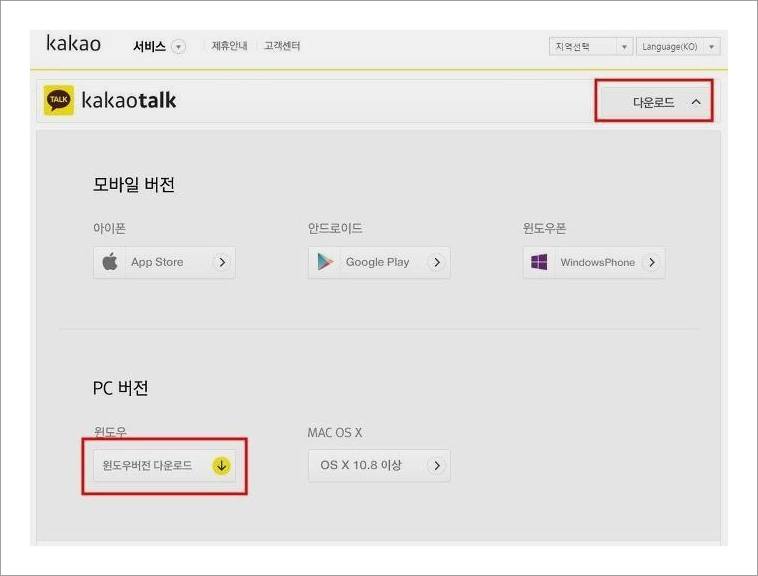
Task: Click the 모바일 버전 heading
Action: pos(133,184)
